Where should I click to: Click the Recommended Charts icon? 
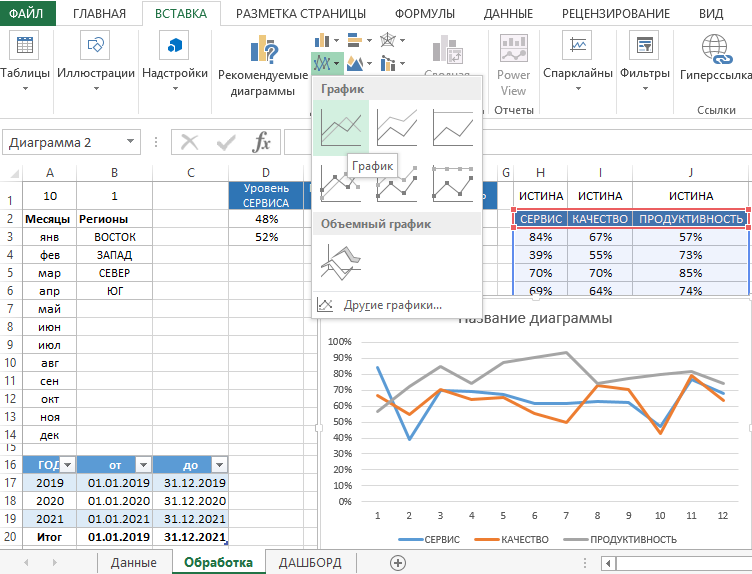point(264,50)
